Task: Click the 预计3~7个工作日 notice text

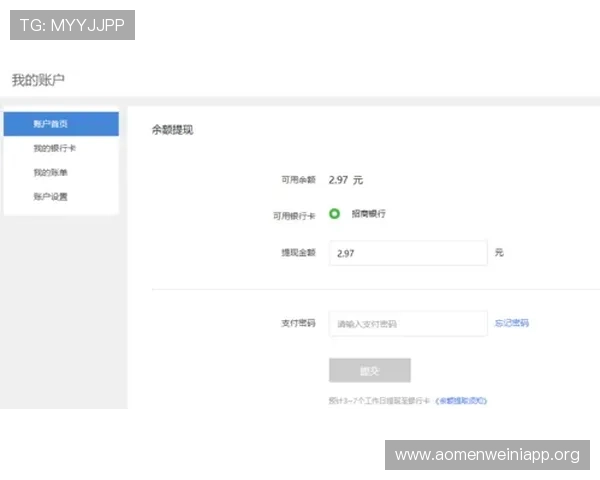Action: pyautogui.click(x=379, y=401)
